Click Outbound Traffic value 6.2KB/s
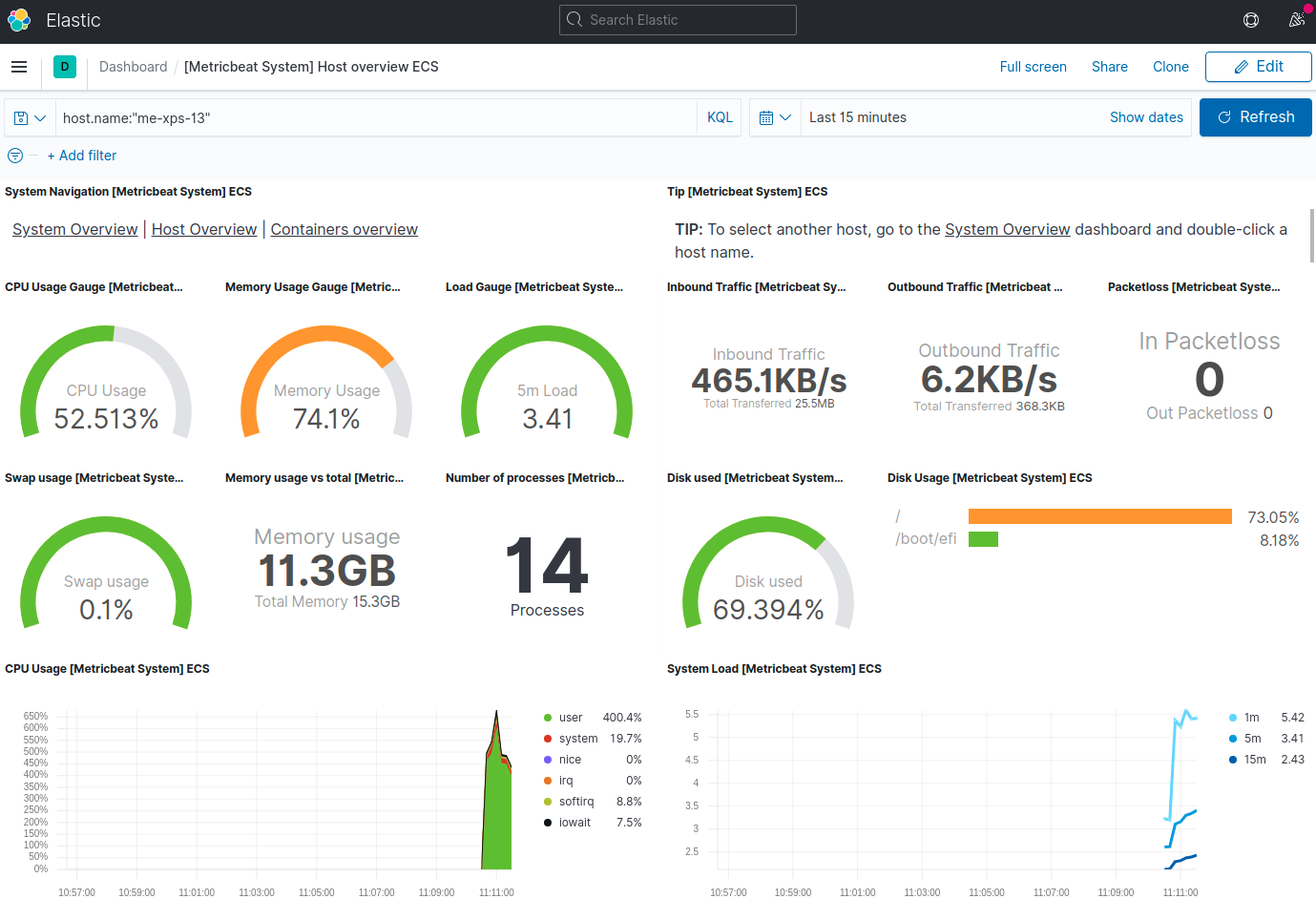Image resolution: width=1316 pixels, height=899 pixels. click(x=990, y=379)
